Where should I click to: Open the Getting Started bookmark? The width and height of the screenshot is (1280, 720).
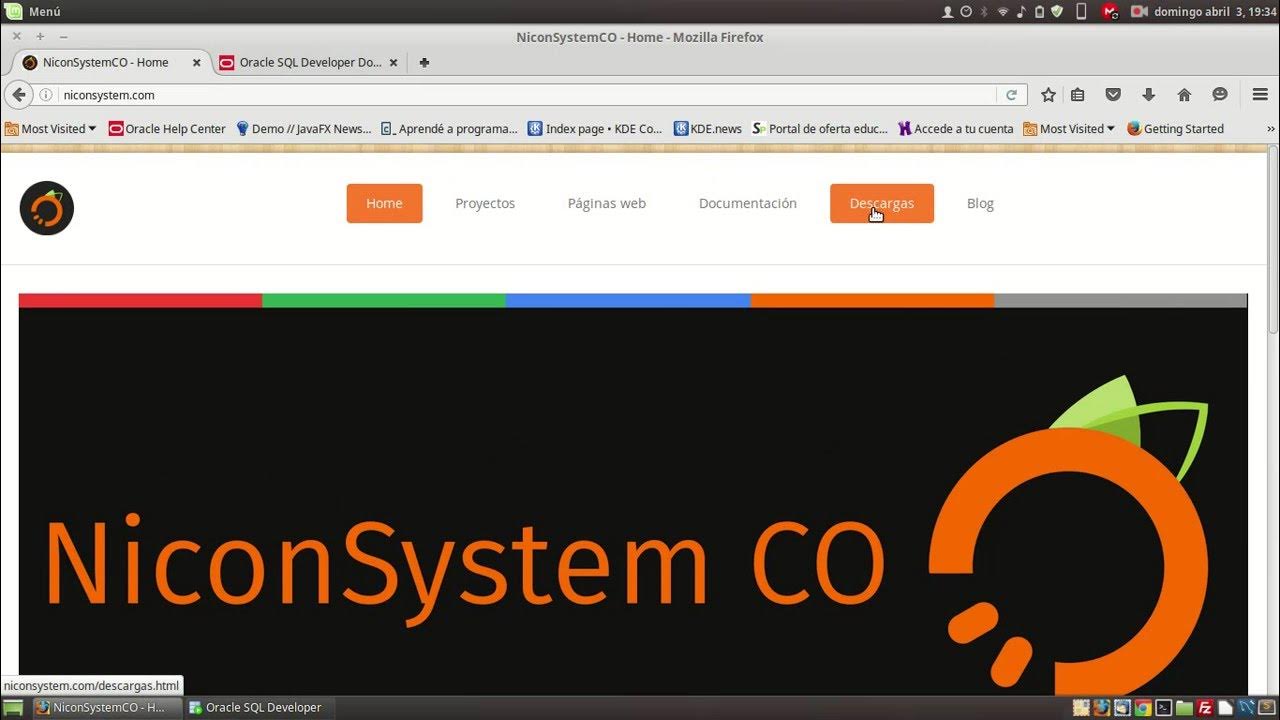pyautogui.click(x=1175, y=129)
